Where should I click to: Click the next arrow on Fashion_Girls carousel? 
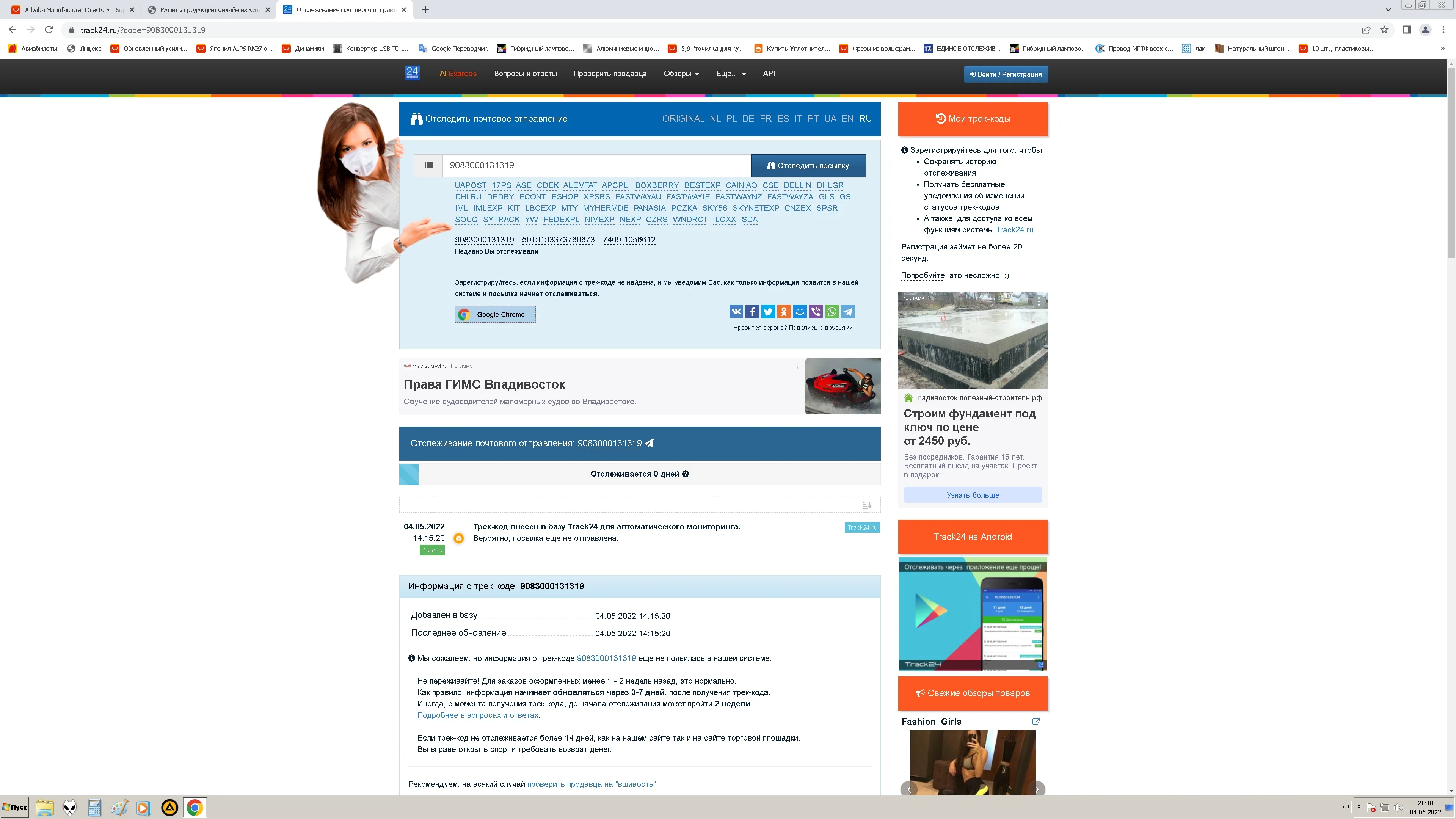(1037, 789)
